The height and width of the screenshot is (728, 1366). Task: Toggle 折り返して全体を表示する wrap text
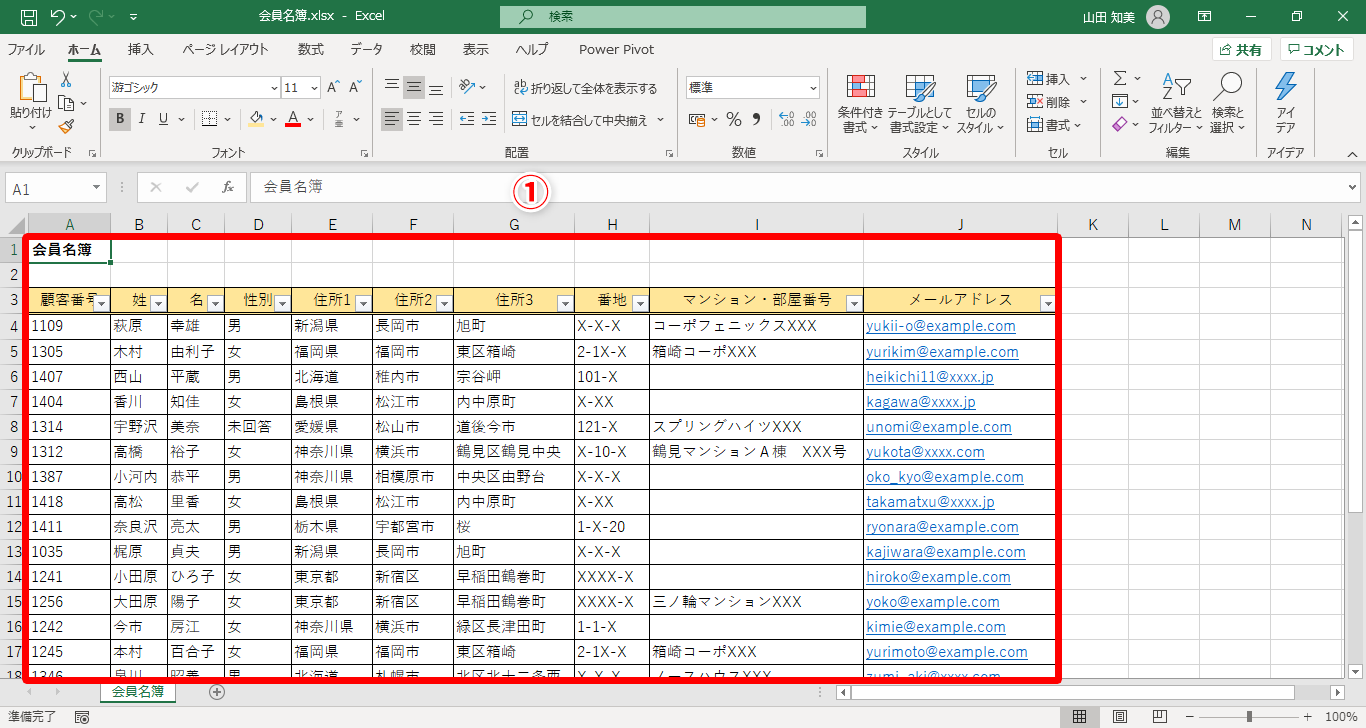tap(585, 88)
